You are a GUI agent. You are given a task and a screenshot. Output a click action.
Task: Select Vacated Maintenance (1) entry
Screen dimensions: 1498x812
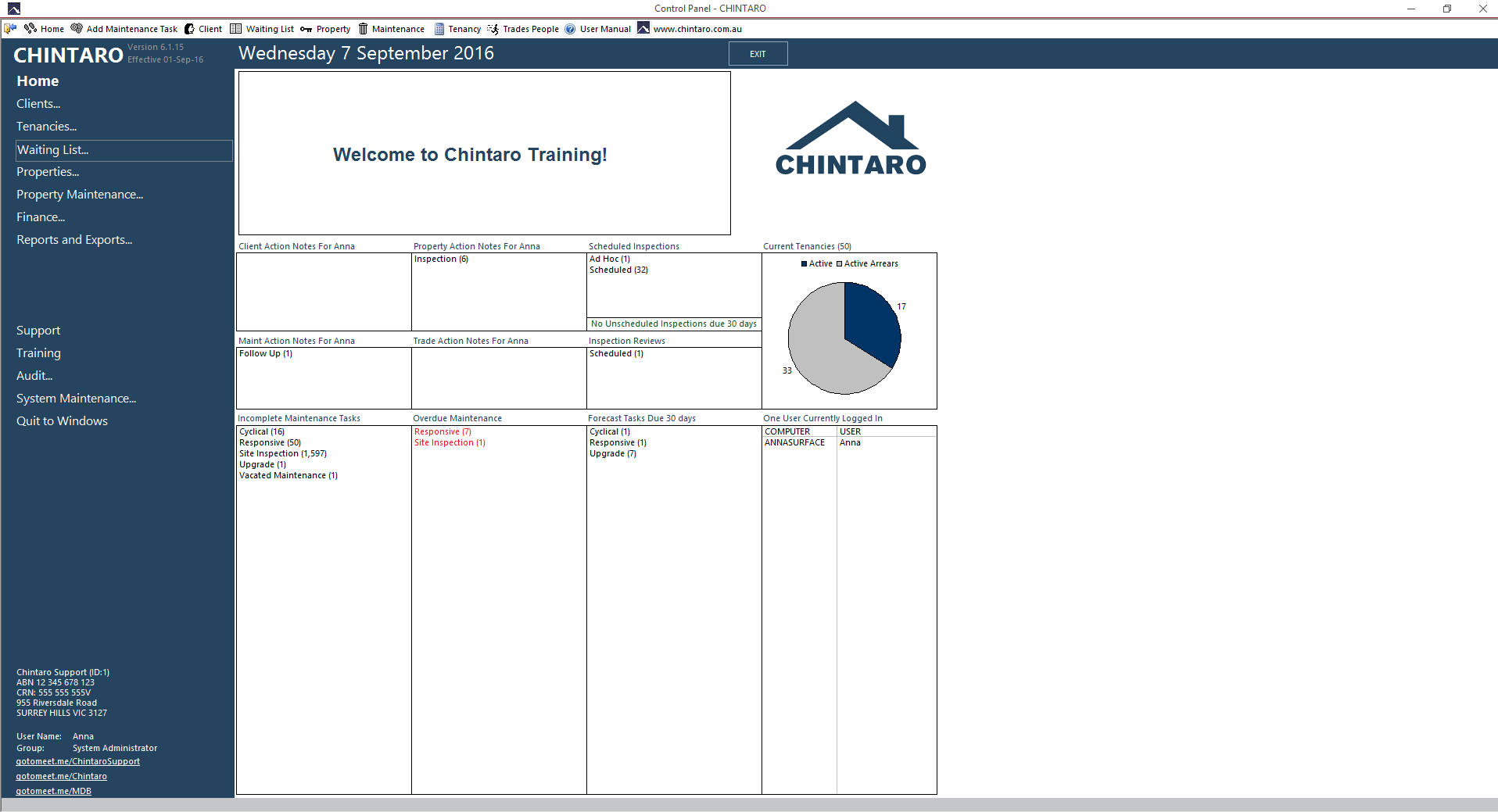point(288,476)
